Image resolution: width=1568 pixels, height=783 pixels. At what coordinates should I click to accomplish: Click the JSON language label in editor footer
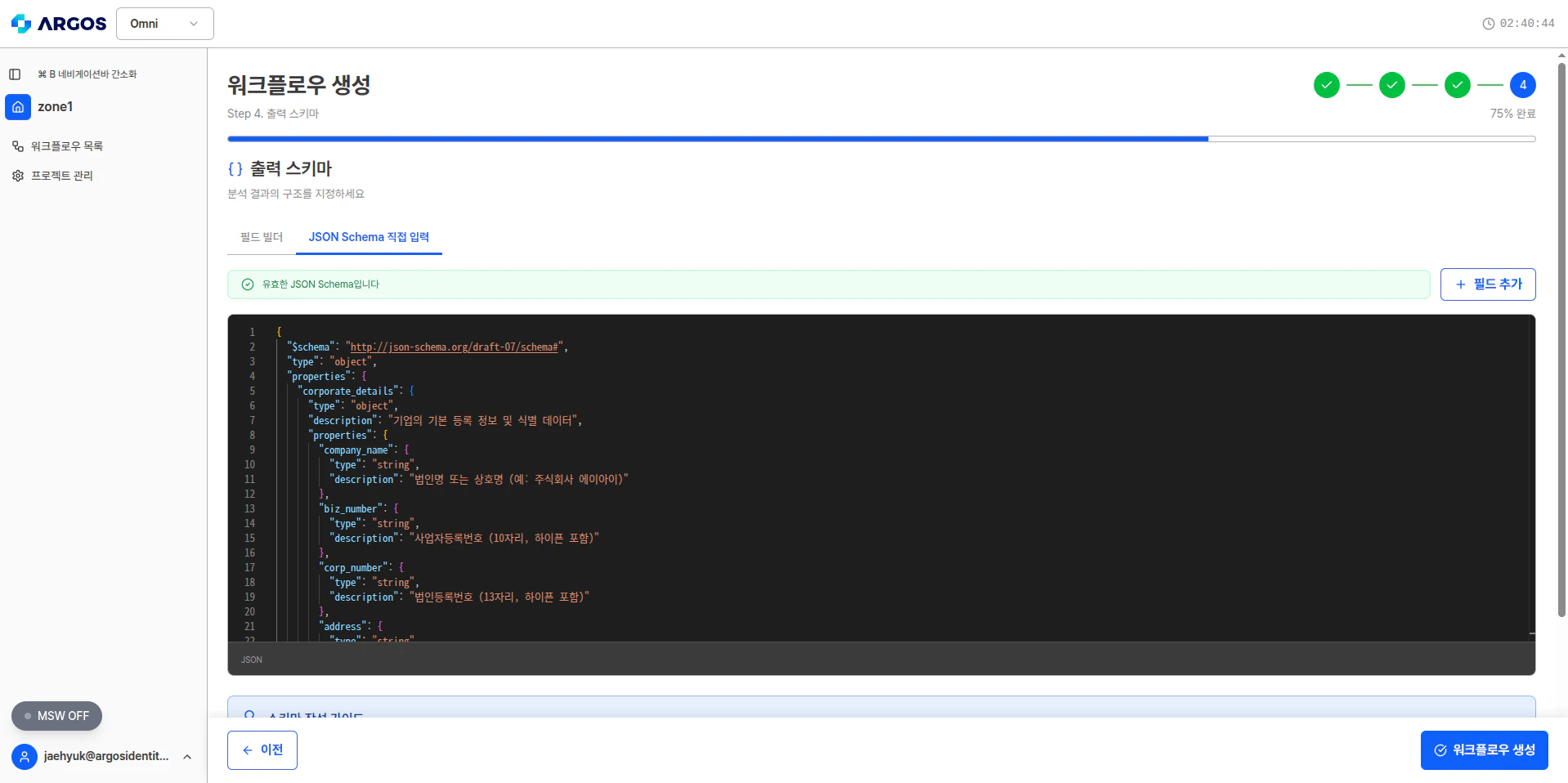click(x=252, y=660)
